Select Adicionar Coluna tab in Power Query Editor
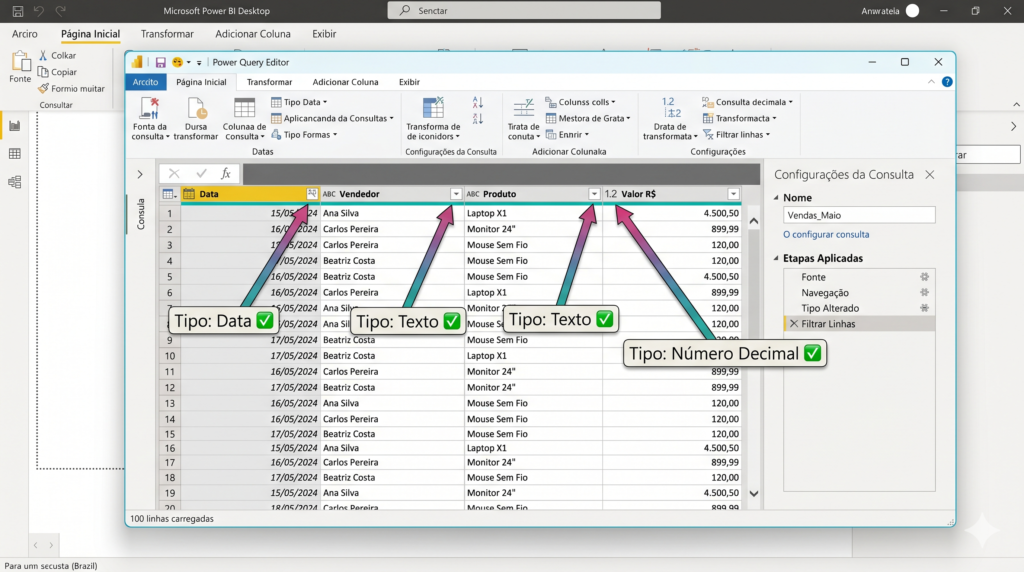Screen dimensions: 1024x572 pyautogui.click(x=345, y=82)
